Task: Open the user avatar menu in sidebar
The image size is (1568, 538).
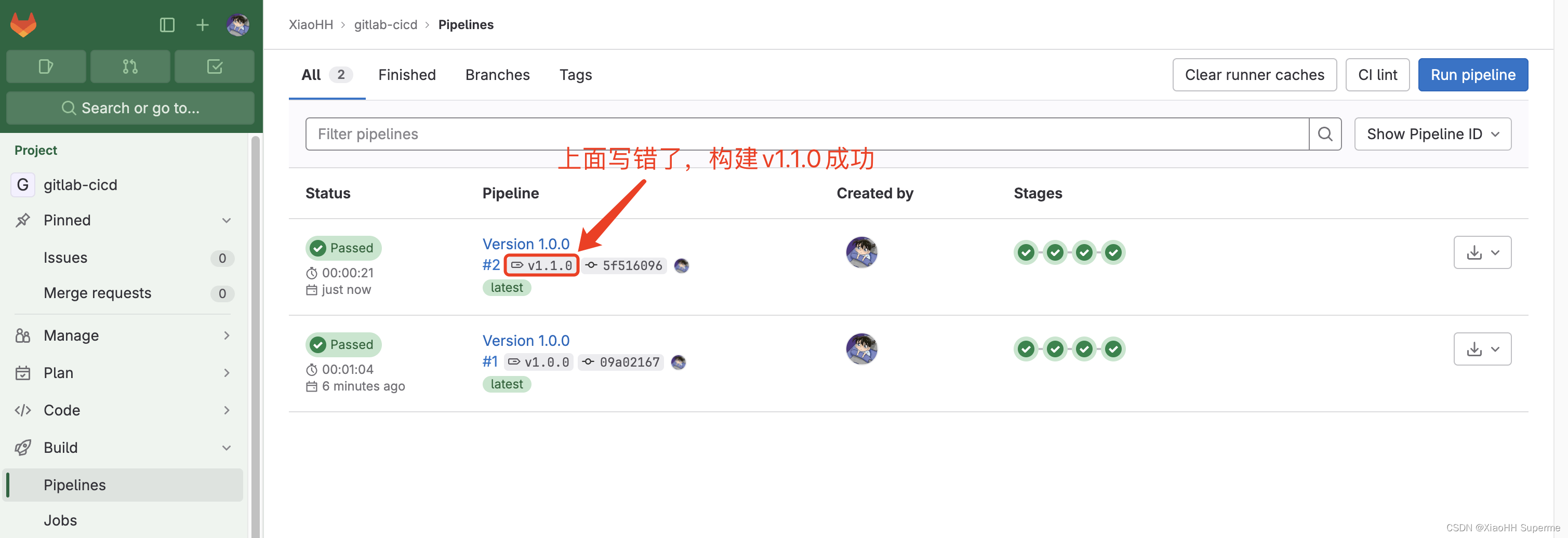Action: [x=237, y=25]
